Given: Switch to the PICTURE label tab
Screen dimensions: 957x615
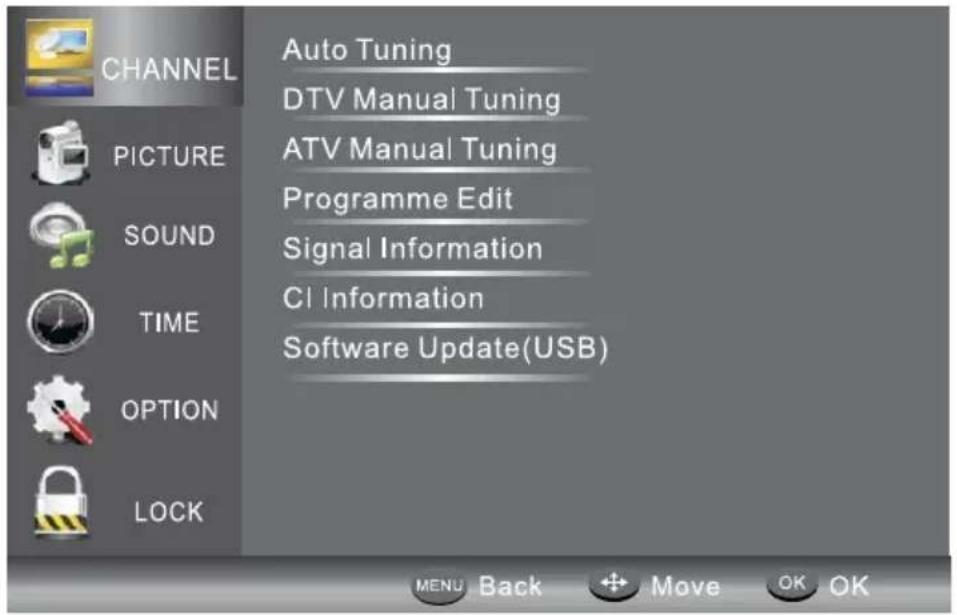Looking at the screenshot, I should [x=169, y=157].
